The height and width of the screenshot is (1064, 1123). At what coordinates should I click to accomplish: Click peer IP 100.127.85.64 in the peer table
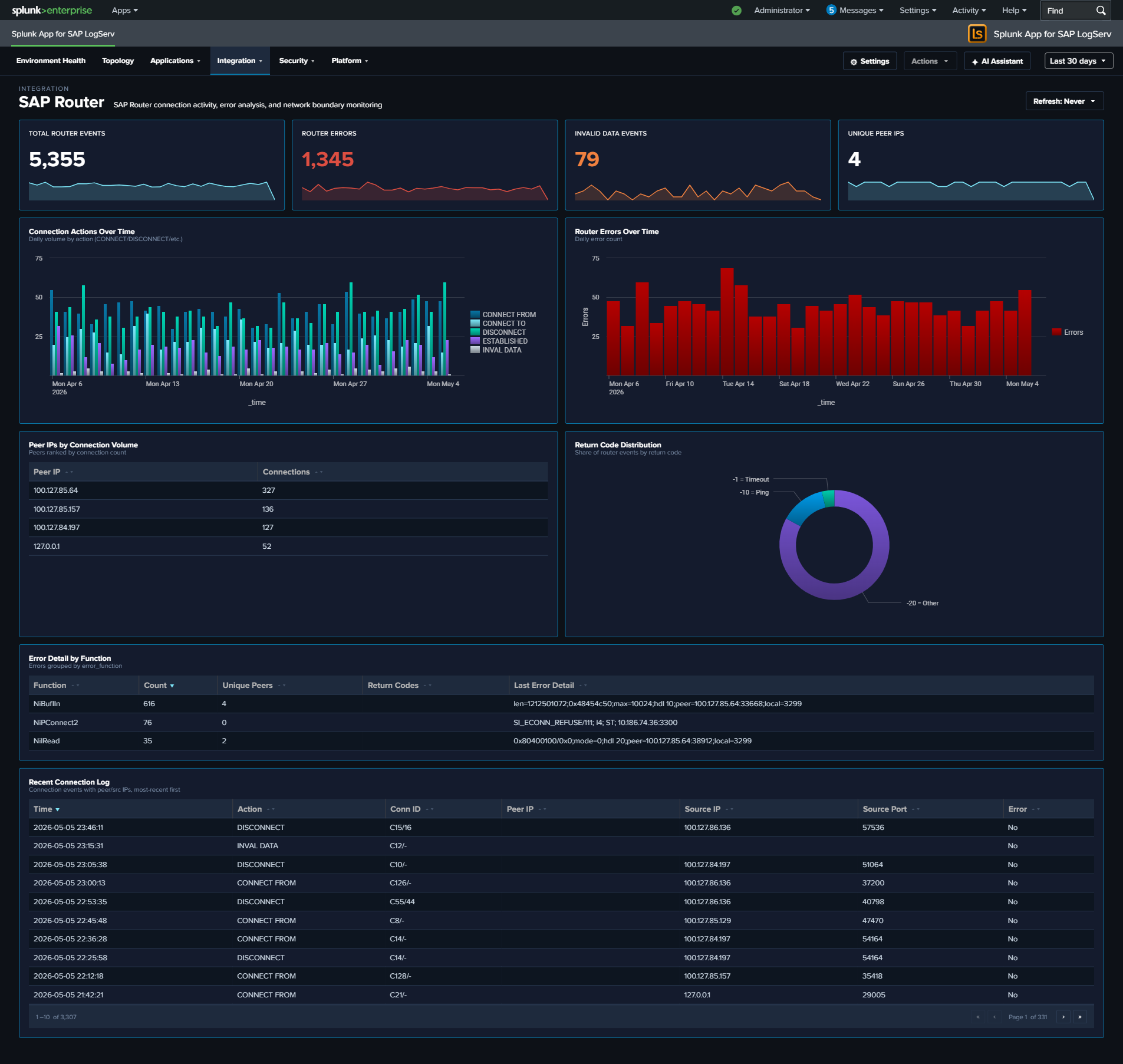point(55,490)
